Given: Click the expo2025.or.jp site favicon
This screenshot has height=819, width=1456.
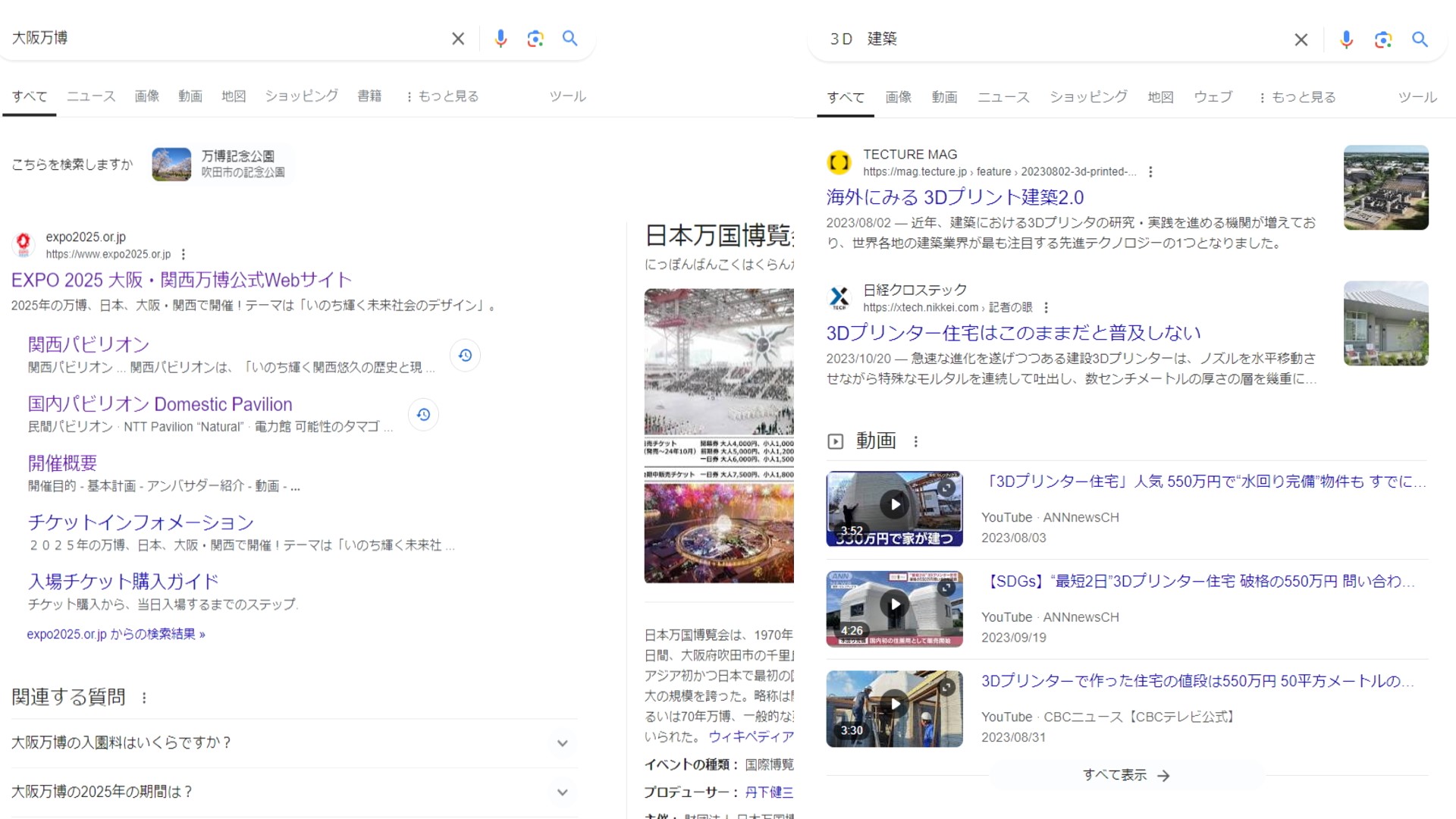Looking at the screenshot, I should tap(24, 245).
